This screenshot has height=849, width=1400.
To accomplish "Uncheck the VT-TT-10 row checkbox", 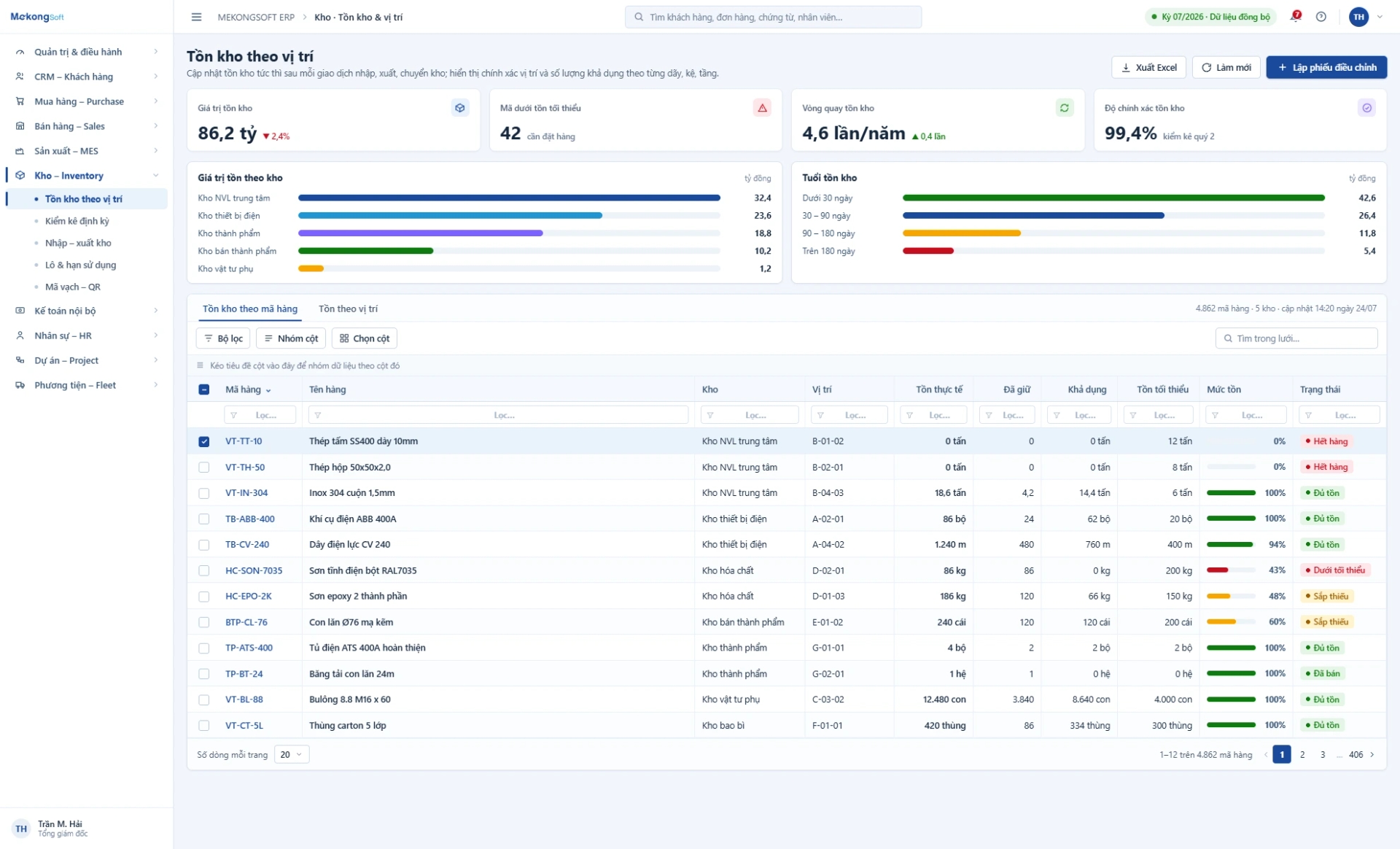I will [204, 441].
